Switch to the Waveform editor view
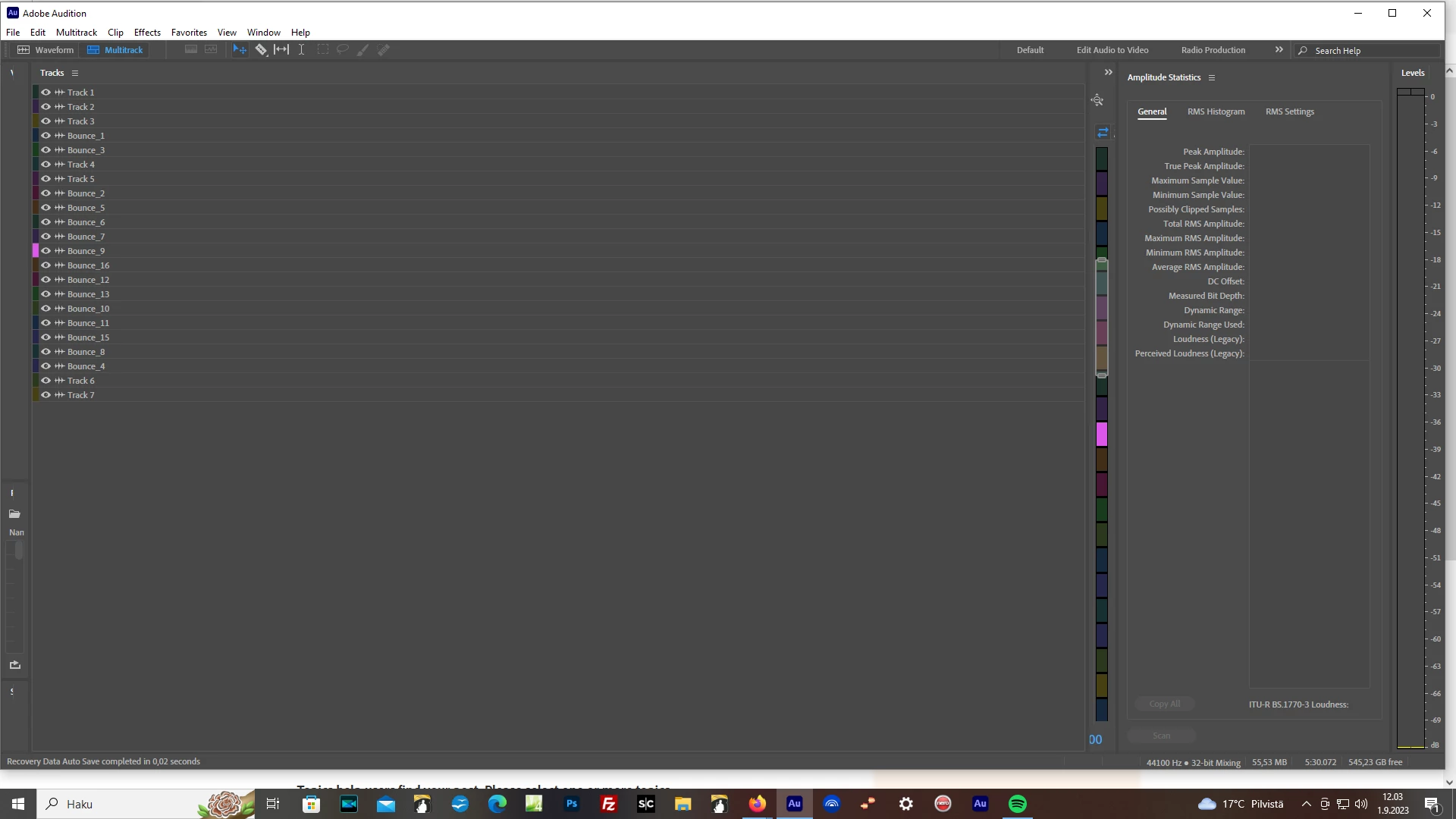Viewport: 1456px width, 819px height. [x=45, y=50]
